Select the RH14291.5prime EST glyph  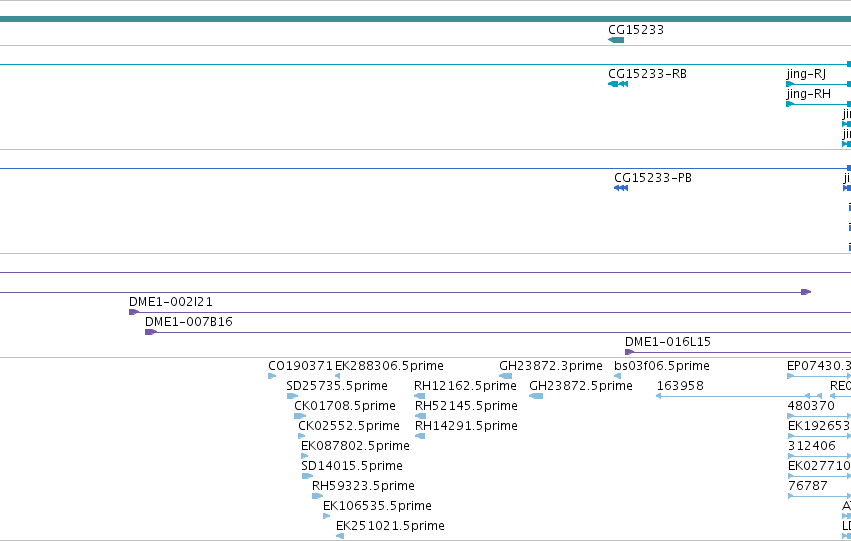pos(420,436)
